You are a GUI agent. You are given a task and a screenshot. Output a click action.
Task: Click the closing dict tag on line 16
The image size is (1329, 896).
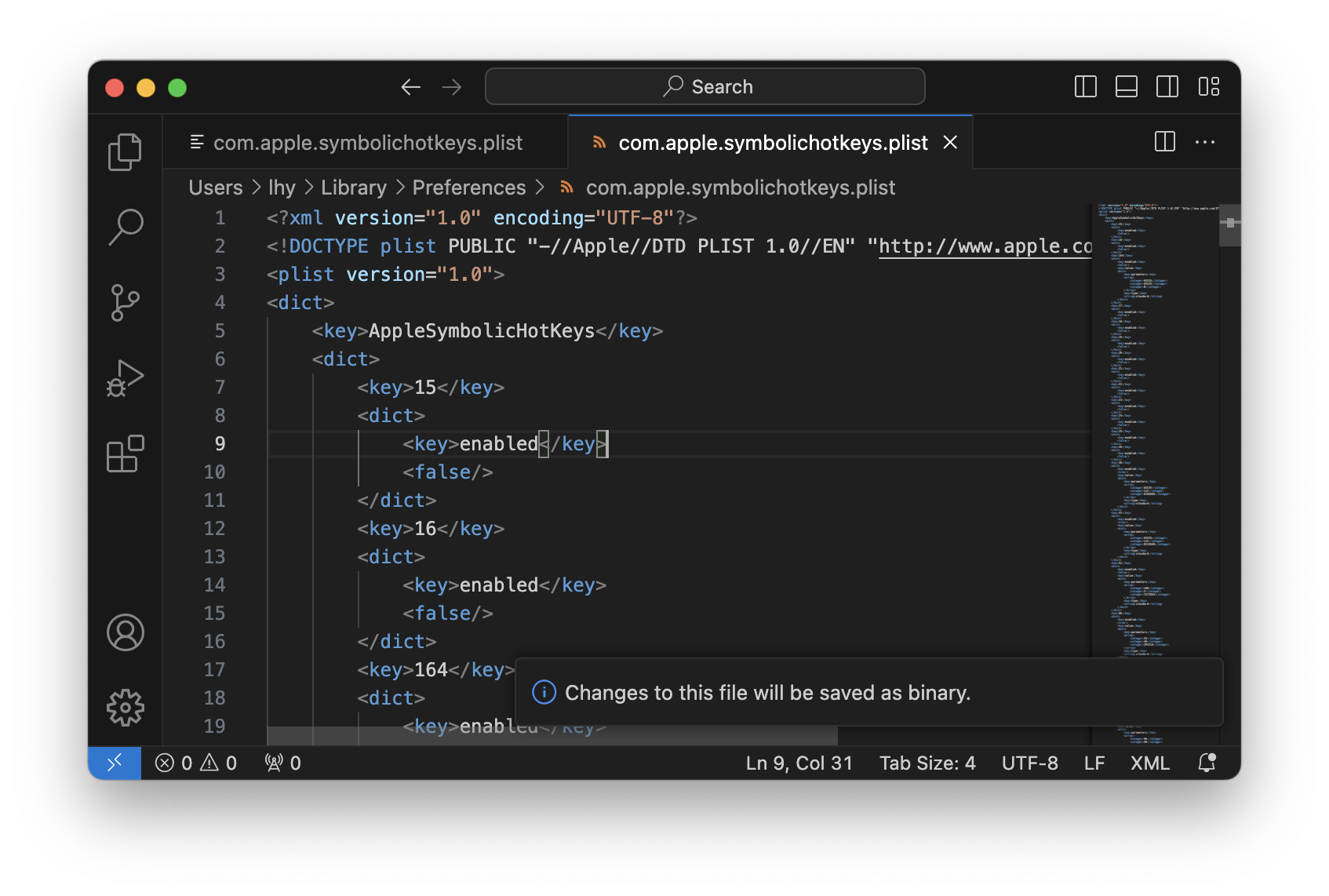(x=397, y=642)
